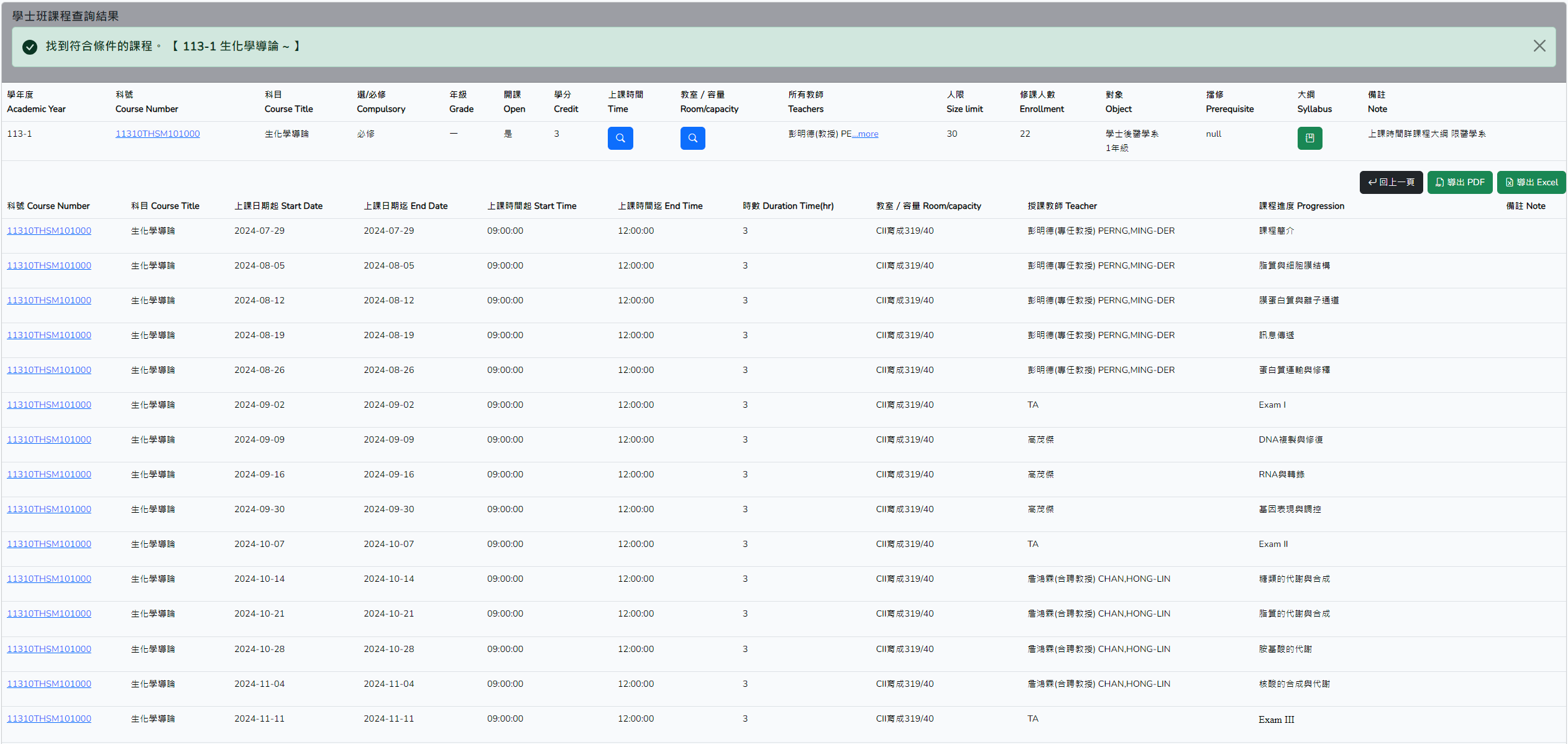
Task: Open course link for 2024-11-11 Exam III
Action: 49,719
